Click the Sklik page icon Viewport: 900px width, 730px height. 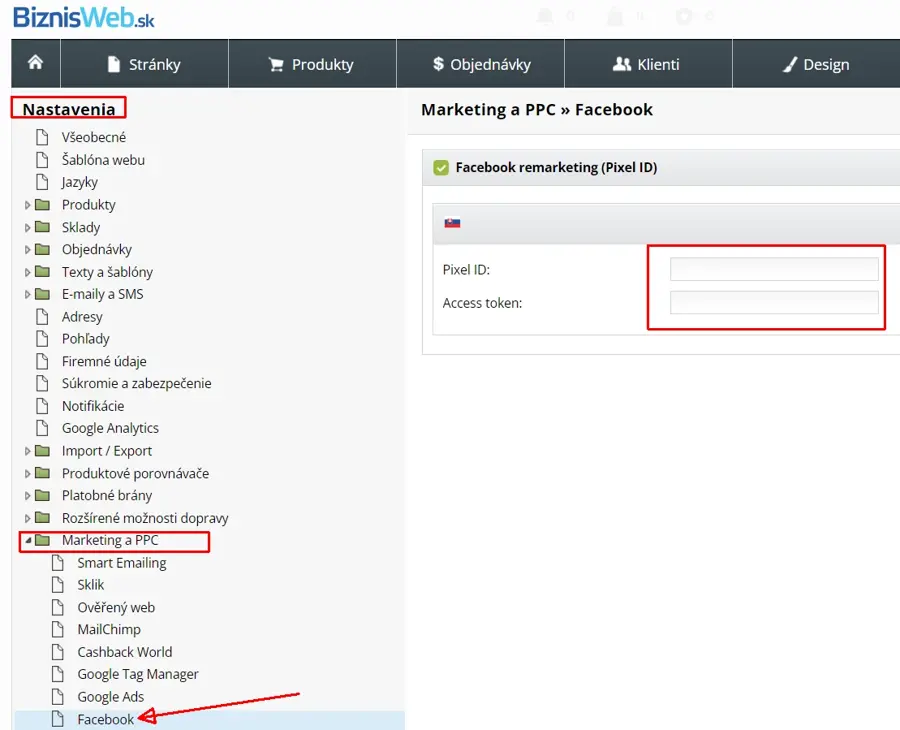pyautogui.click(x=57, y=585)
